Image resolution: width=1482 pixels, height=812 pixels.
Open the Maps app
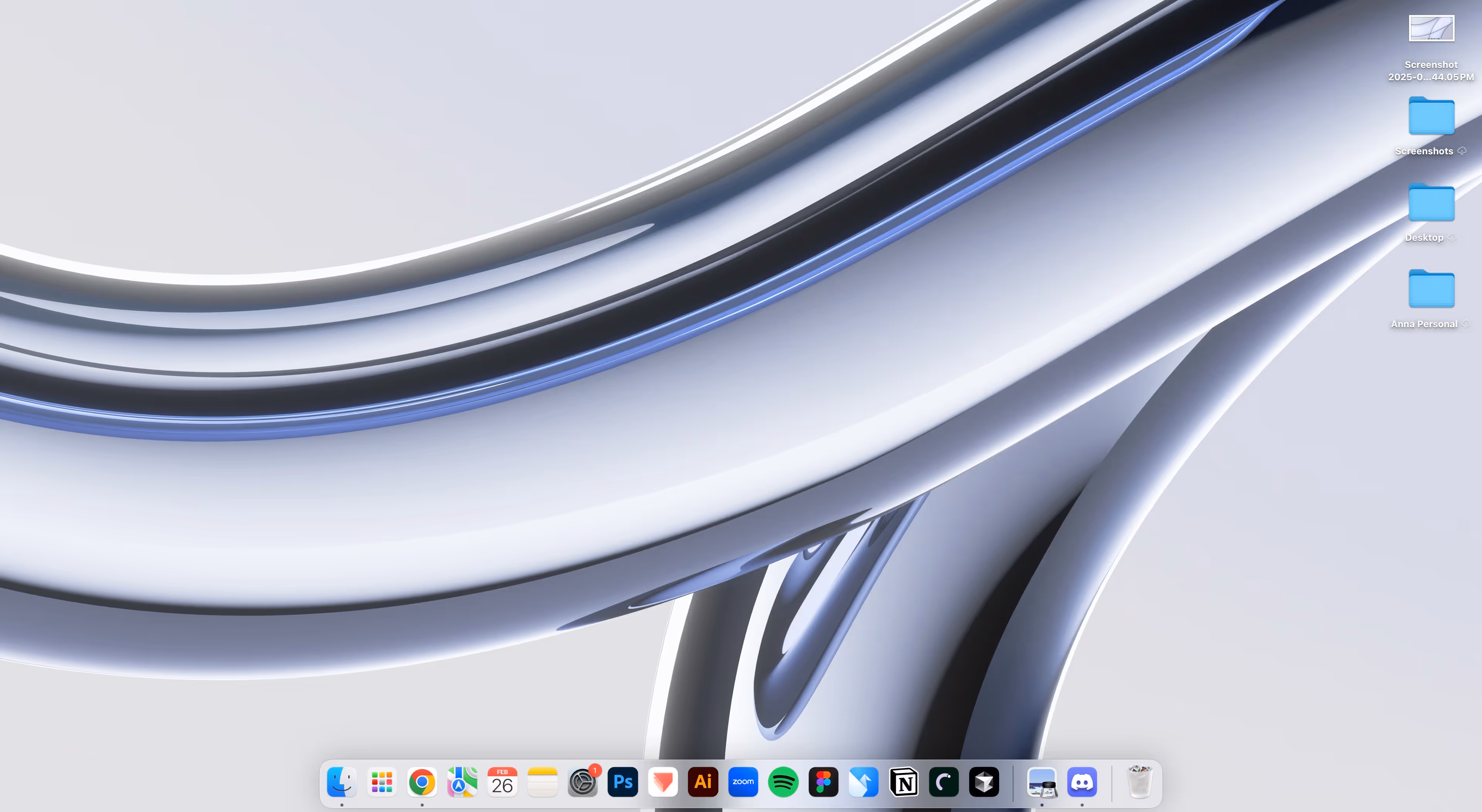tap(462, 782)
